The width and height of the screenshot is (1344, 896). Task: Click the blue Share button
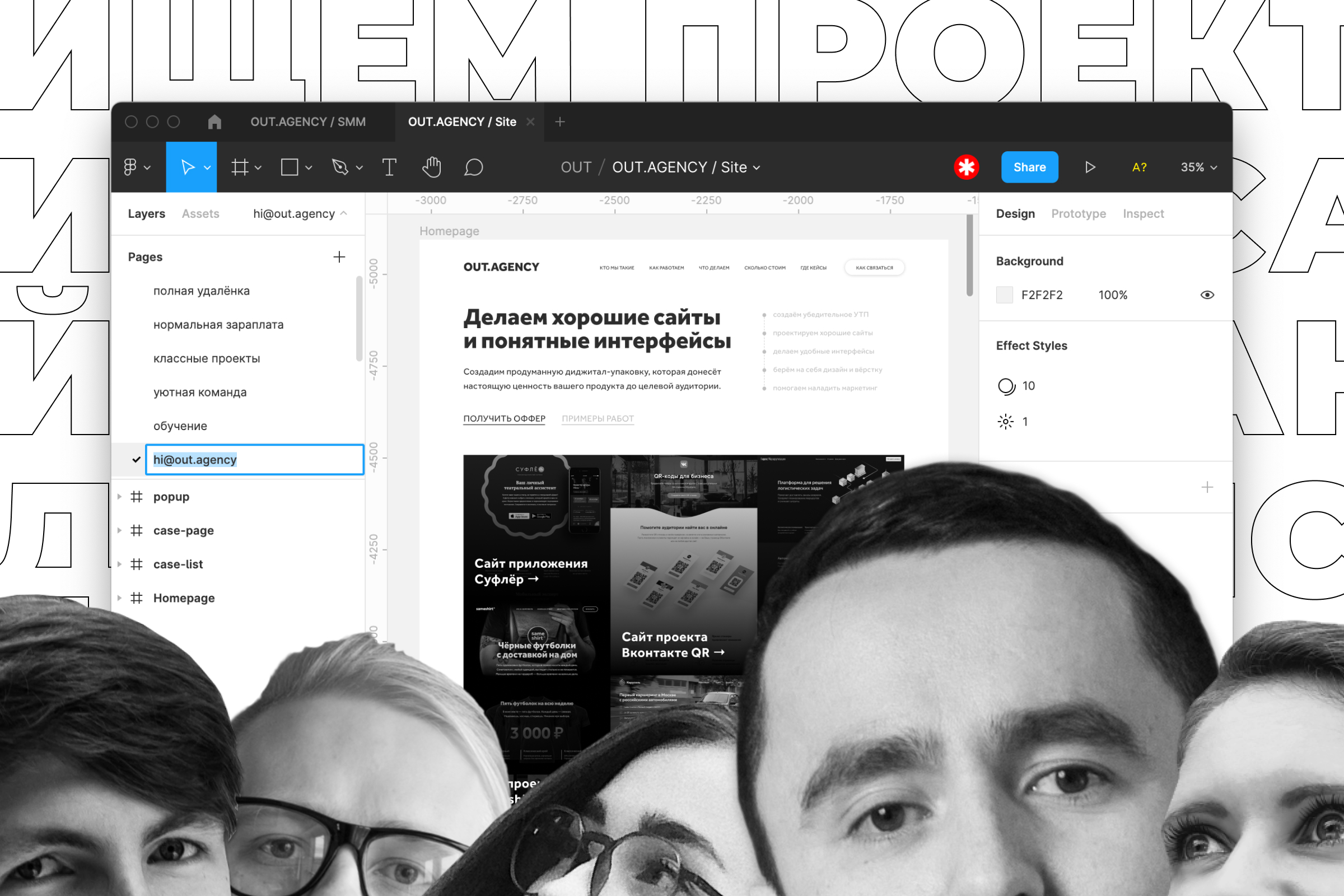click(x=1030, y=167)
